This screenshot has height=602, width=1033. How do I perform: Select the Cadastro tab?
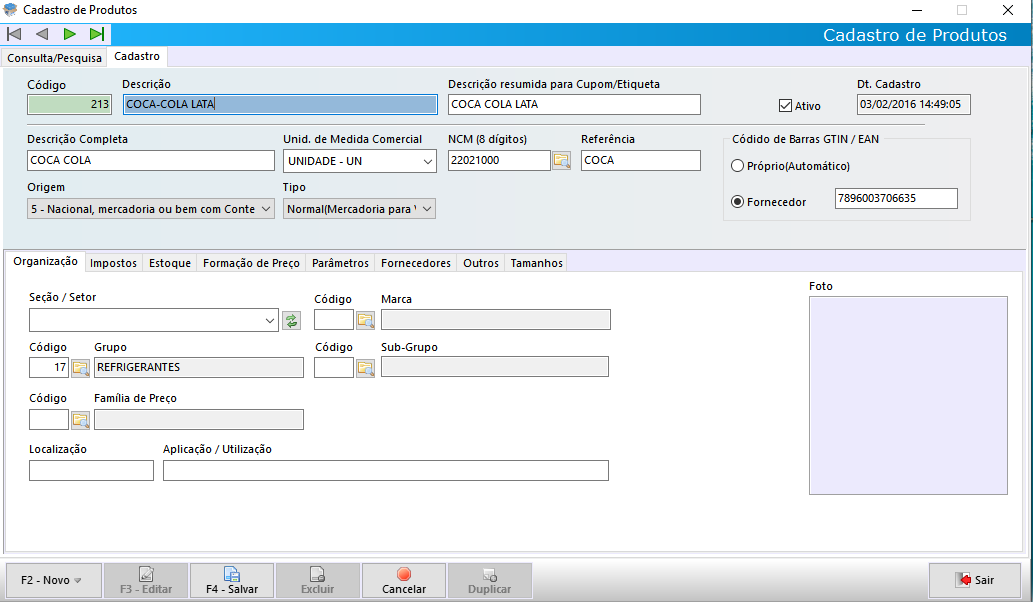click(137, 57)
